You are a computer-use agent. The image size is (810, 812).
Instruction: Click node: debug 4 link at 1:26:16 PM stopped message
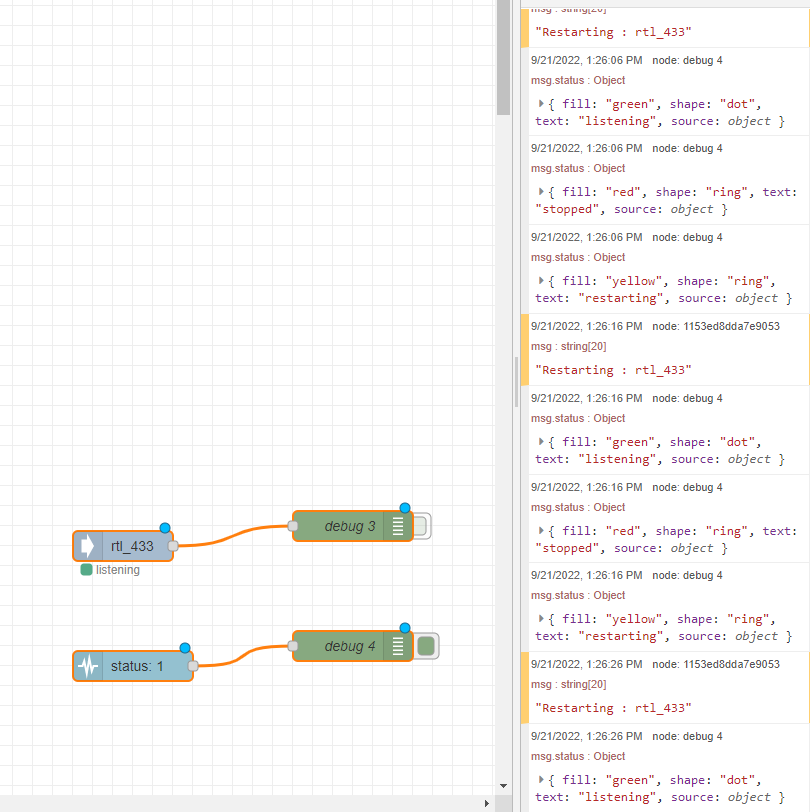687,487
